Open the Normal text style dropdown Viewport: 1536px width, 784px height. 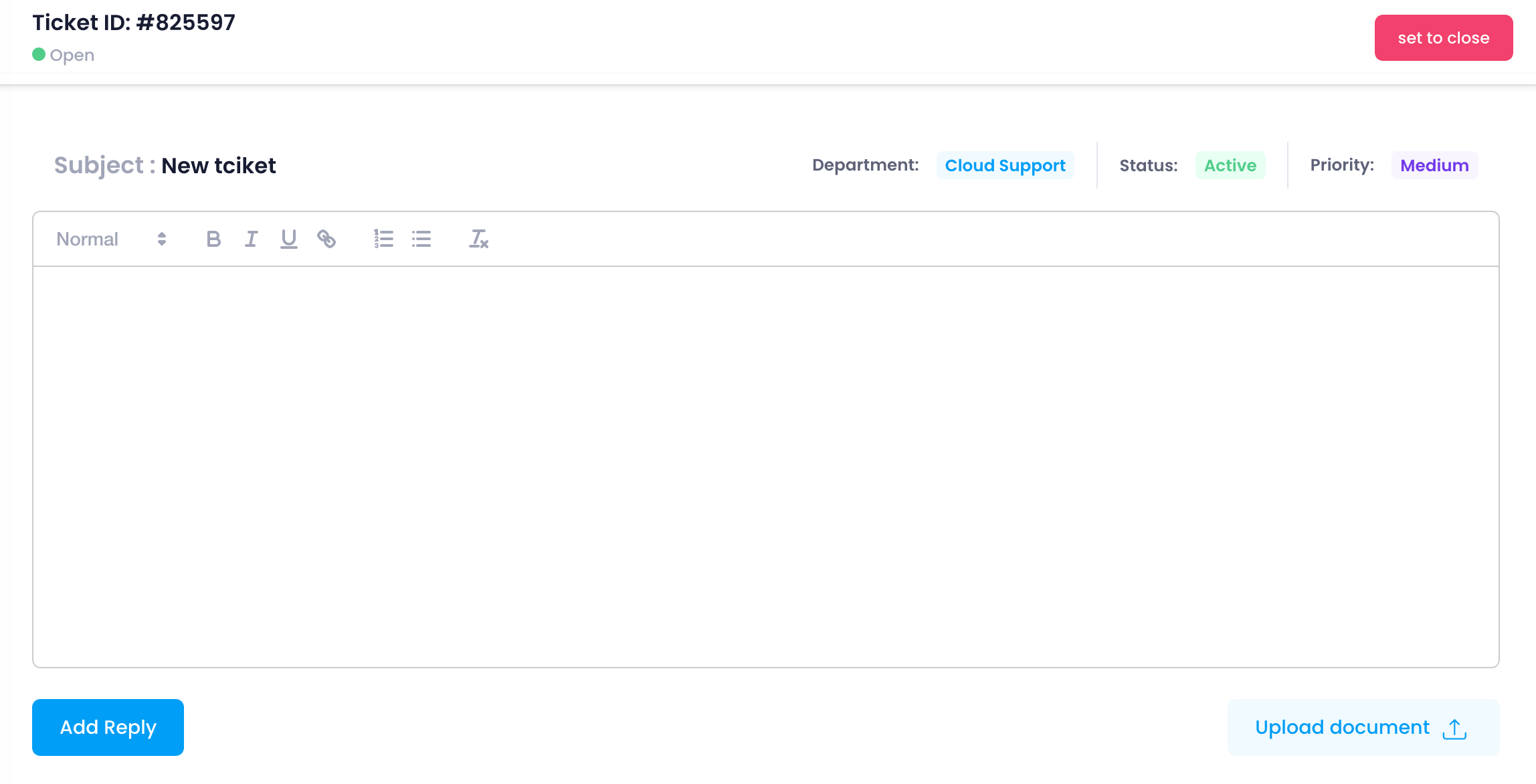click(111, 239)
